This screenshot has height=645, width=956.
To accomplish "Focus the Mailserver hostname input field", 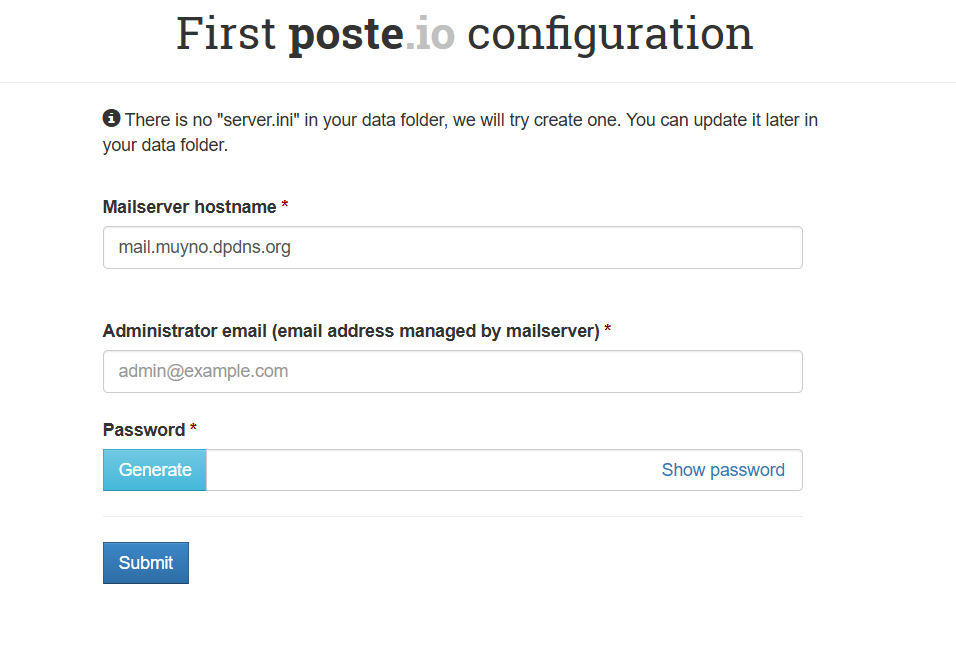I will pos(452,247).
